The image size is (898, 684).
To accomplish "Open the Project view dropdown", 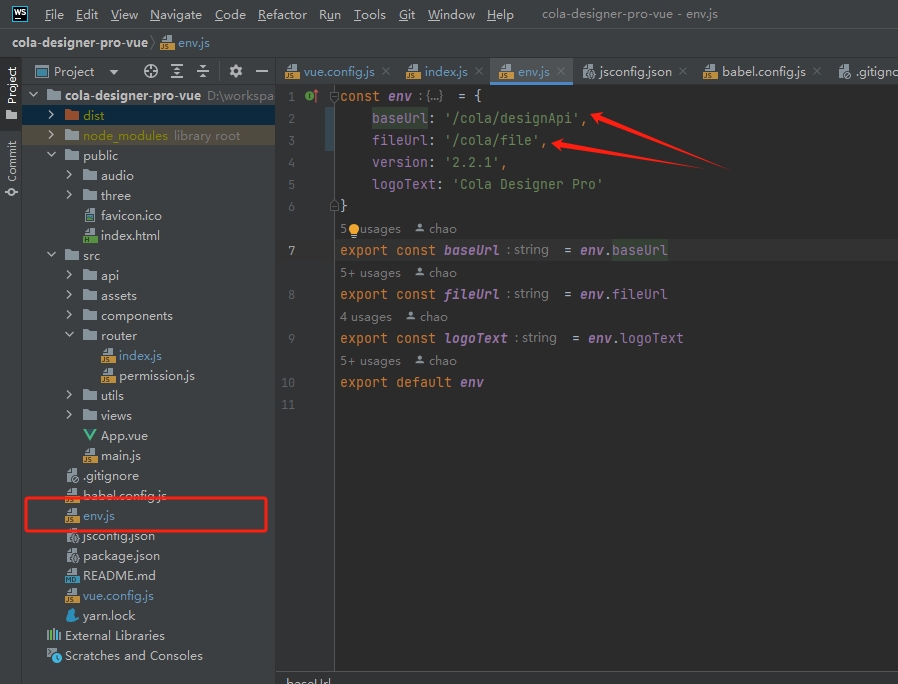I will coord(114,72).
